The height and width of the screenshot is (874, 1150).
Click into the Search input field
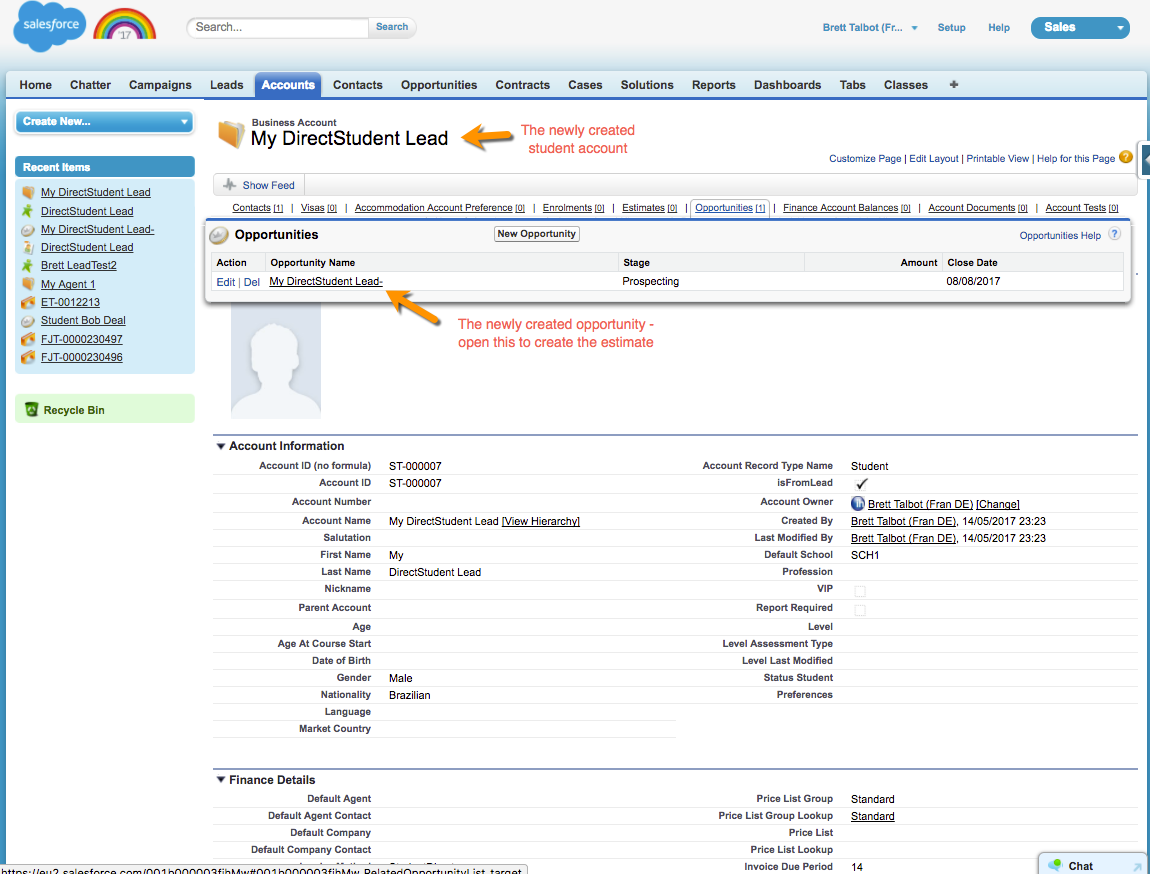(x=279, y=27)
